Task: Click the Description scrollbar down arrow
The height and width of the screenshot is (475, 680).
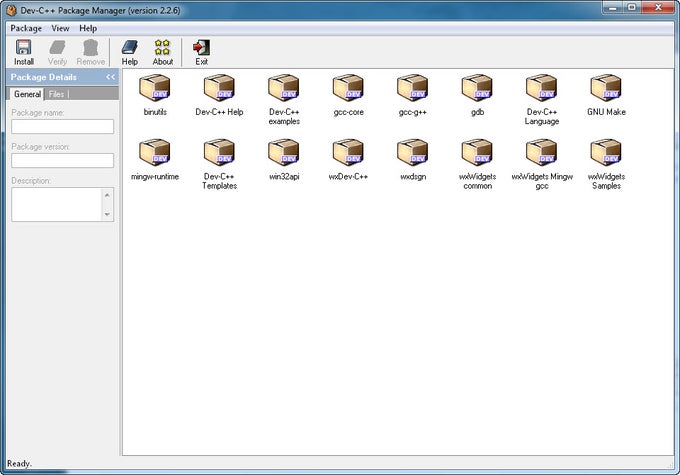Action: click(x=107, y=214)
